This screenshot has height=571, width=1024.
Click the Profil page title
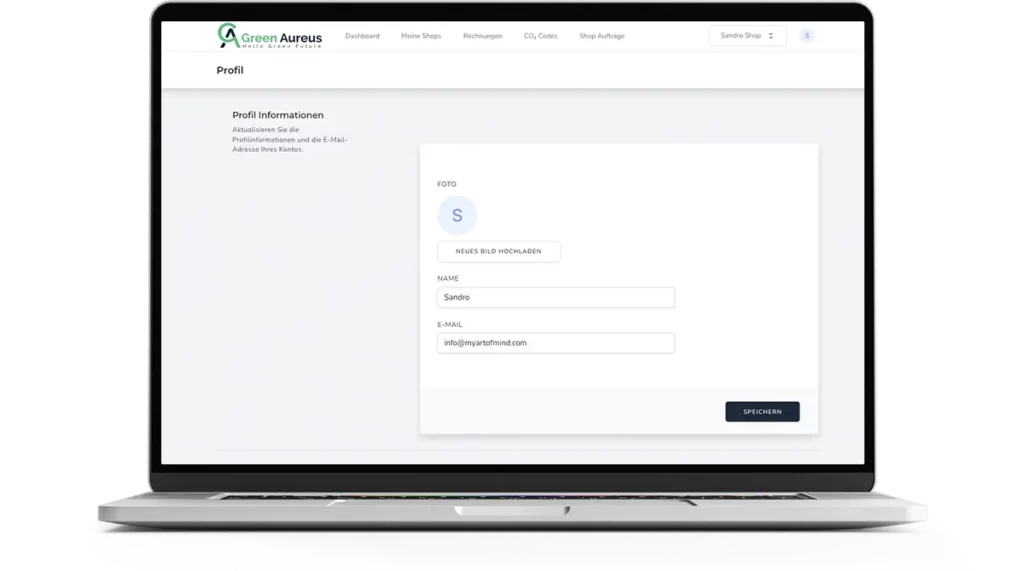coord(230,71)
